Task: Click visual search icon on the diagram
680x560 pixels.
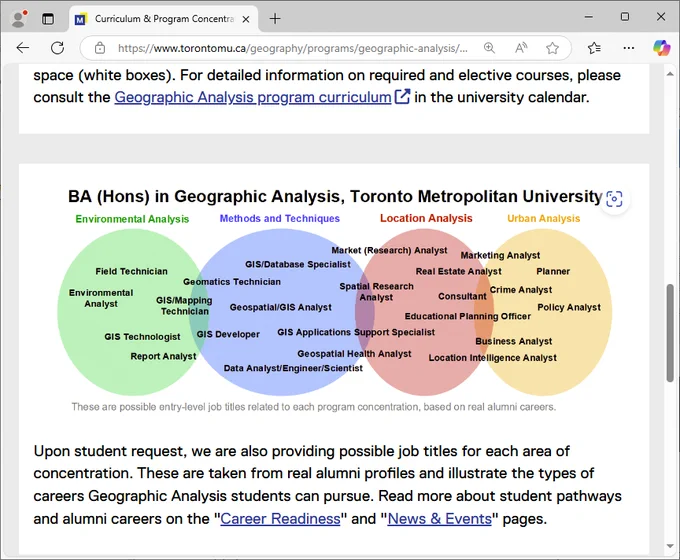Action: tap(614, 199)
